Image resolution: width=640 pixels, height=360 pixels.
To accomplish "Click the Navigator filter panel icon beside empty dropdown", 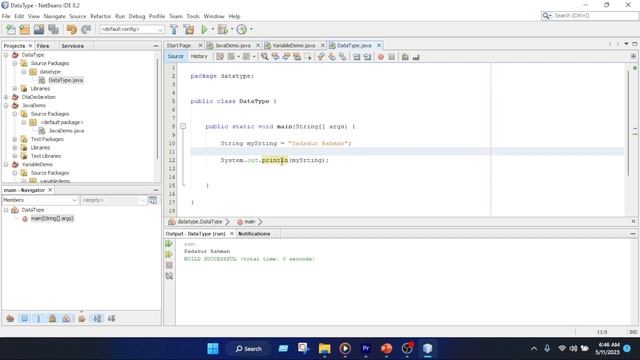I will (153, 200).
